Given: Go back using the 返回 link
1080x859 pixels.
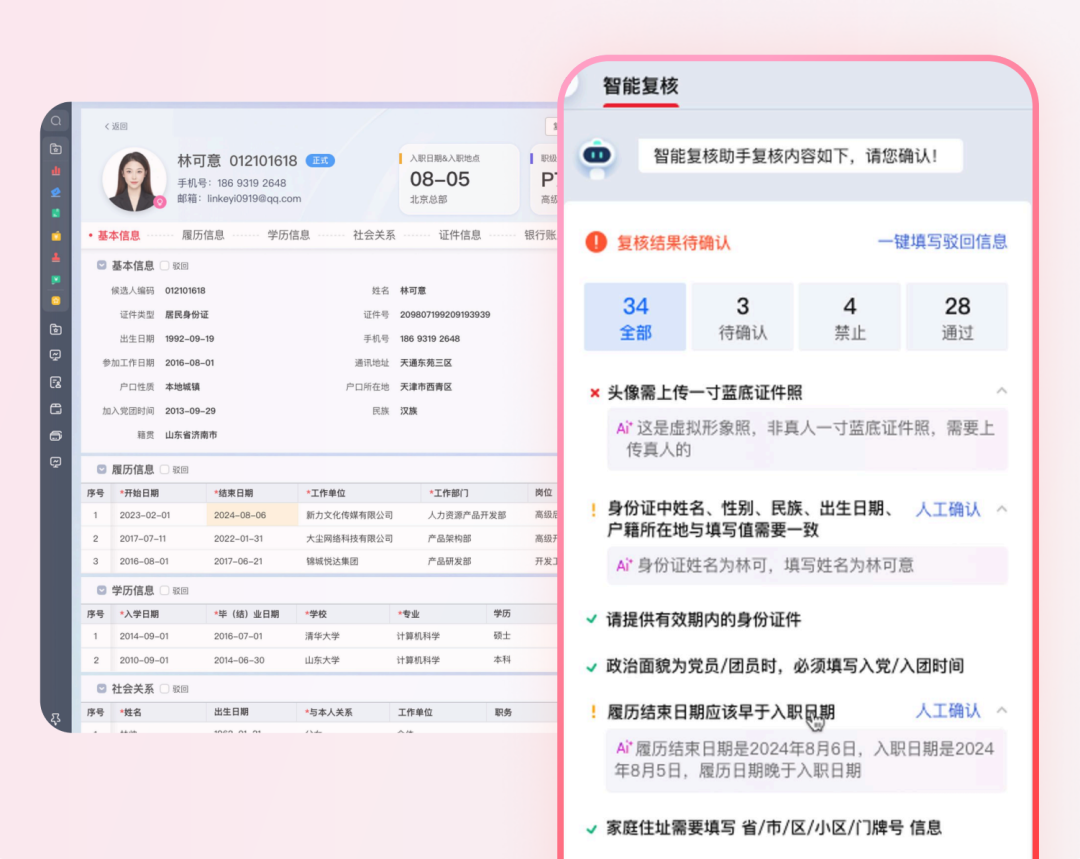Looking at the screenshot, I should coord(116,127).
